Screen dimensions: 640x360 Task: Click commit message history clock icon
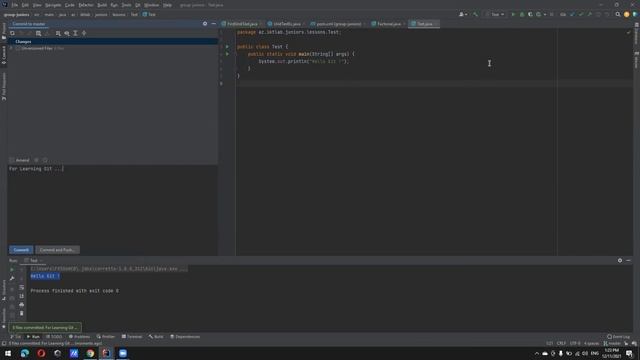coord(45,160)
